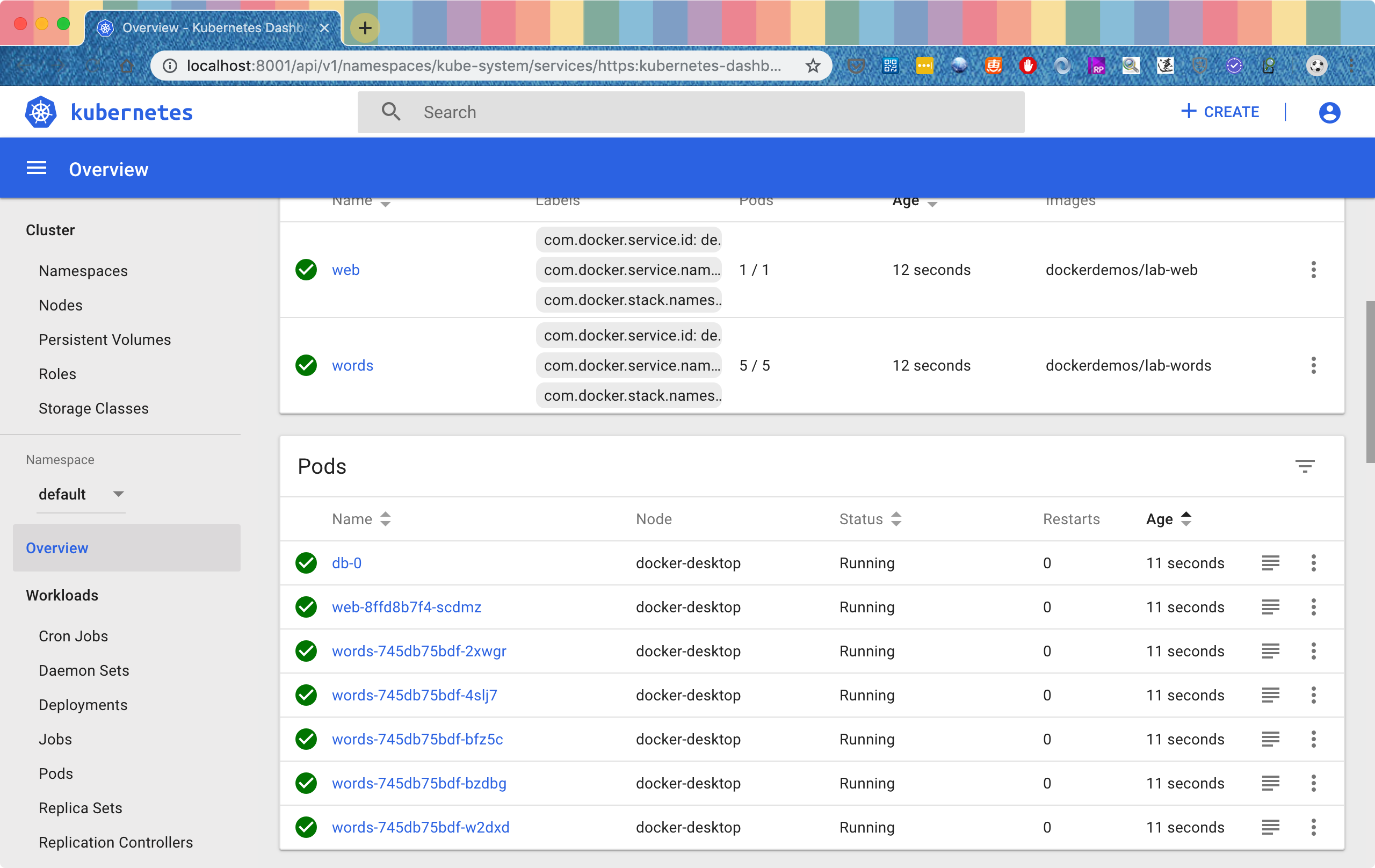Toggle the green status checkmark for words-745db75bdf-4slj7
The image size is (1375, 868).
[x=307, y=695]
